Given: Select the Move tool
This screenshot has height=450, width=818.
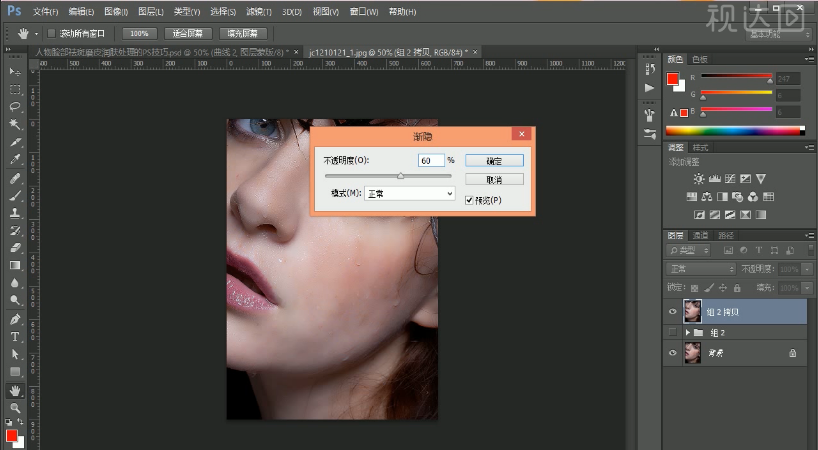Looking at the screenshot, I should pyautogui.click(x=15, y=71).
